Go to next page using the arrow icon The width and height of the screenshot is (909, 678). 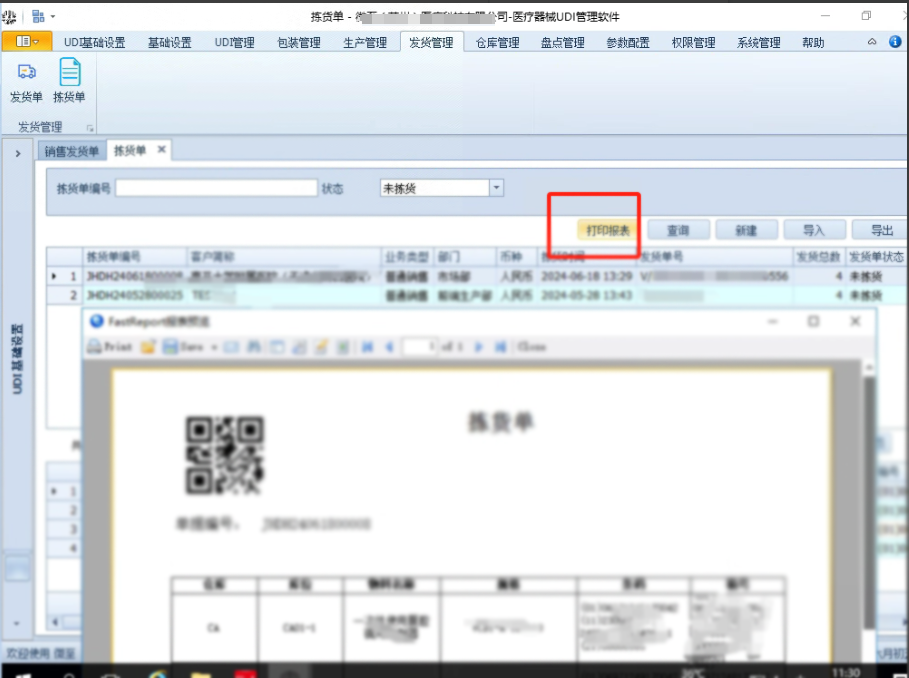(x=477, y=347)
